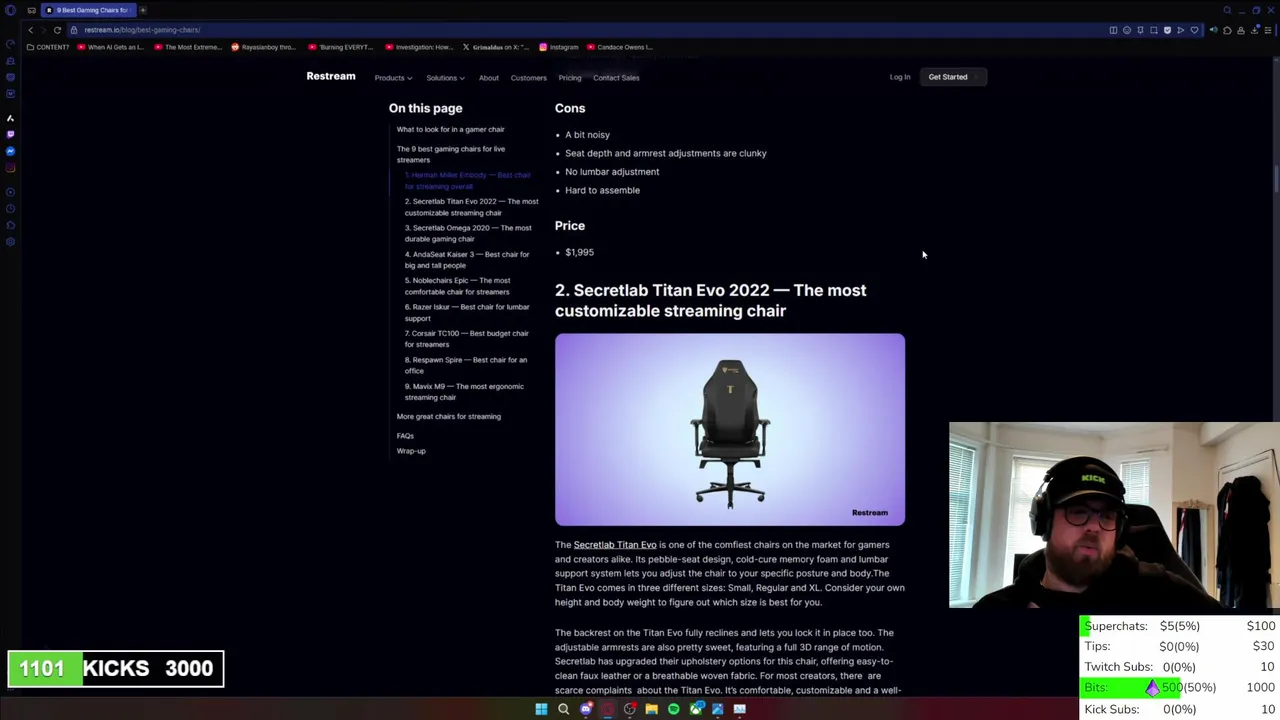Jump to Secretlab Titan Evo 2022 in contents
1280x720 pixels.
click(471, 207)
